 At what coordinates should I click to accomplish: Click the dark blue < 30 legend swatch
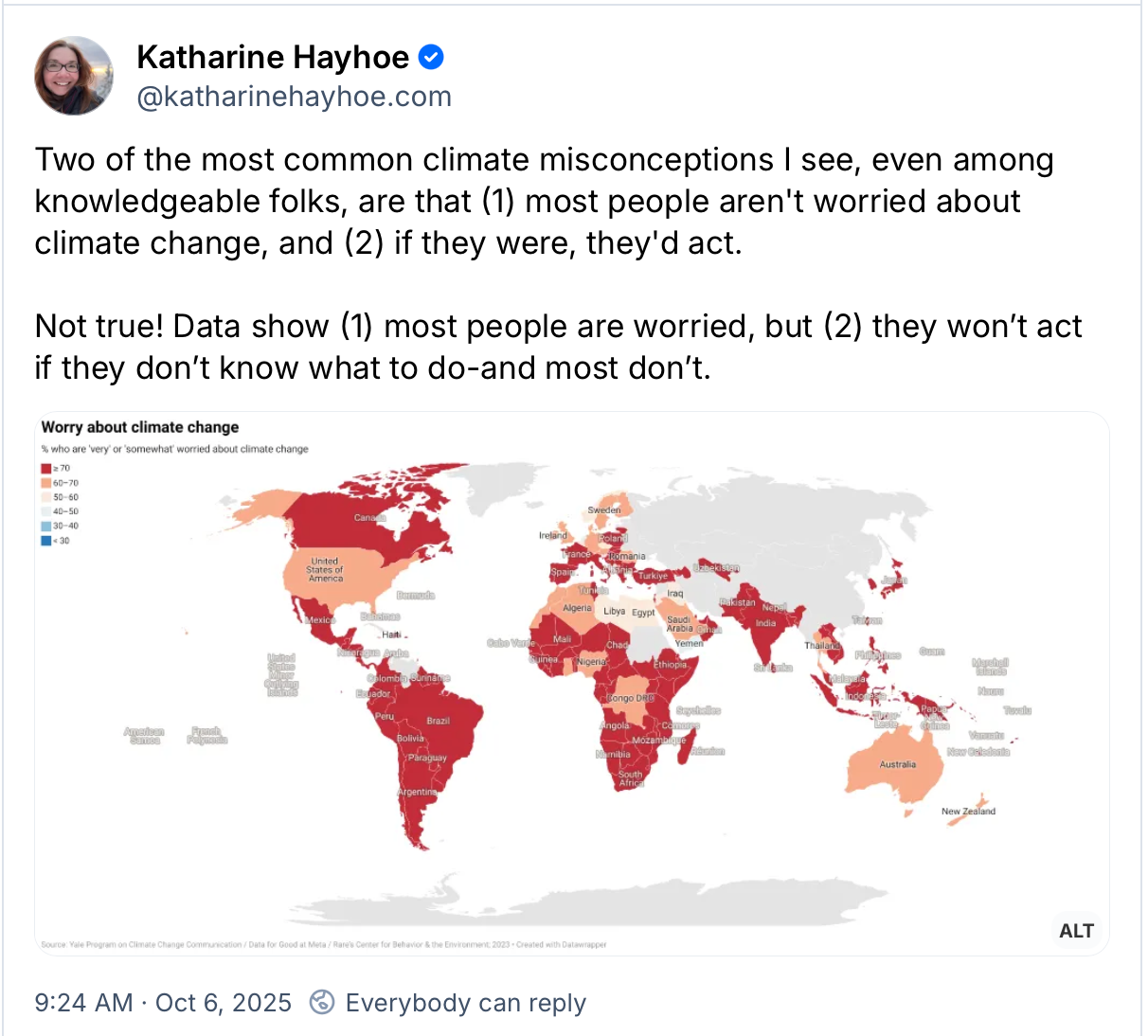point(45,541)
